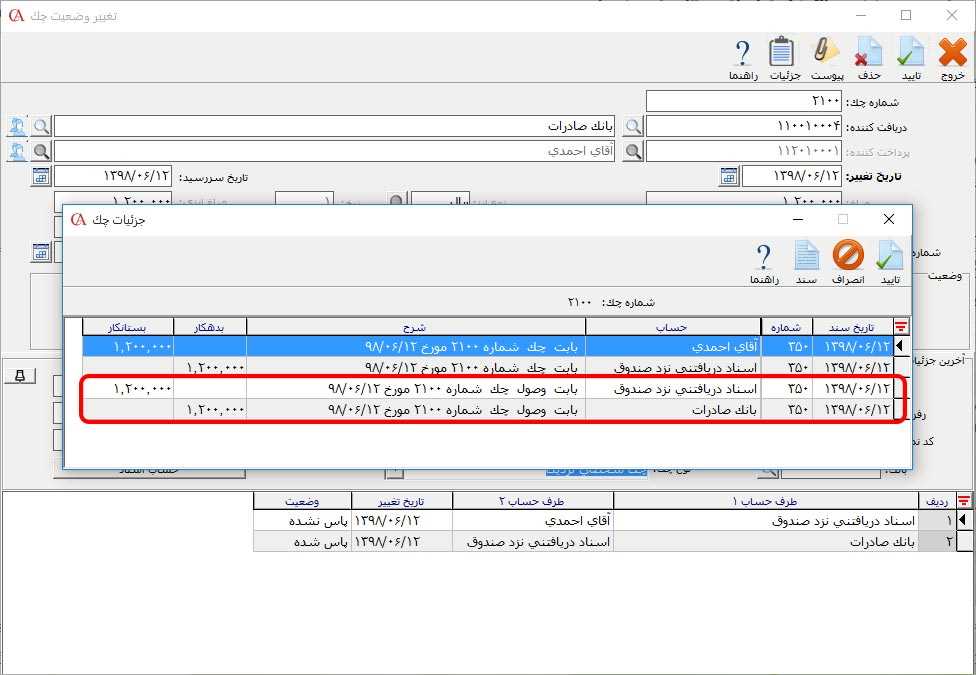
Task: Open the Attachment (پیوست) paperclip icon
Action: 826,58
